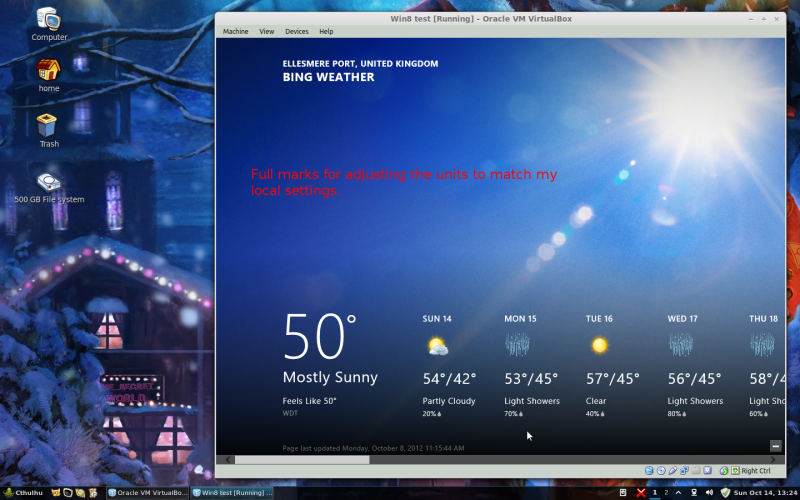The width and height of the screenshot is (800, 500).
Task: Open the Devices menu
Action: [296, 31]
